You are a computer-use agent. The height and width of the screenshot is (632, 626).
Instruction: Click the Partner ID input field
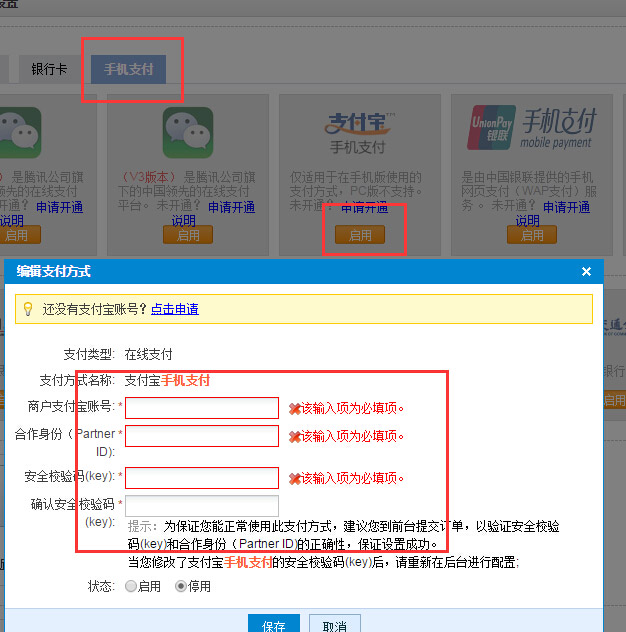(x=202, y=436)
